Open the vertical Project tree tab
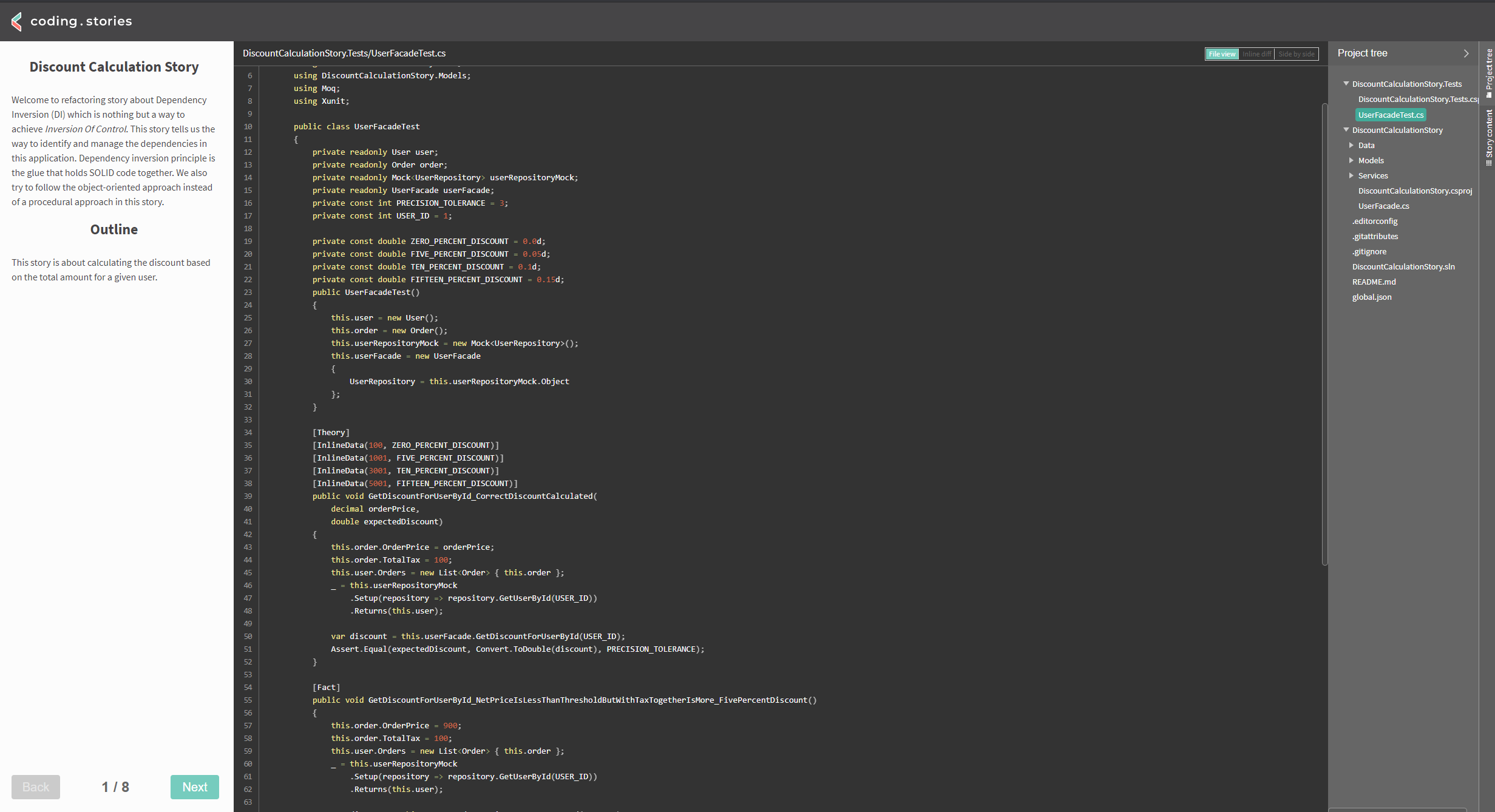Screen dimensions: 1495x812 (1488, 73)
